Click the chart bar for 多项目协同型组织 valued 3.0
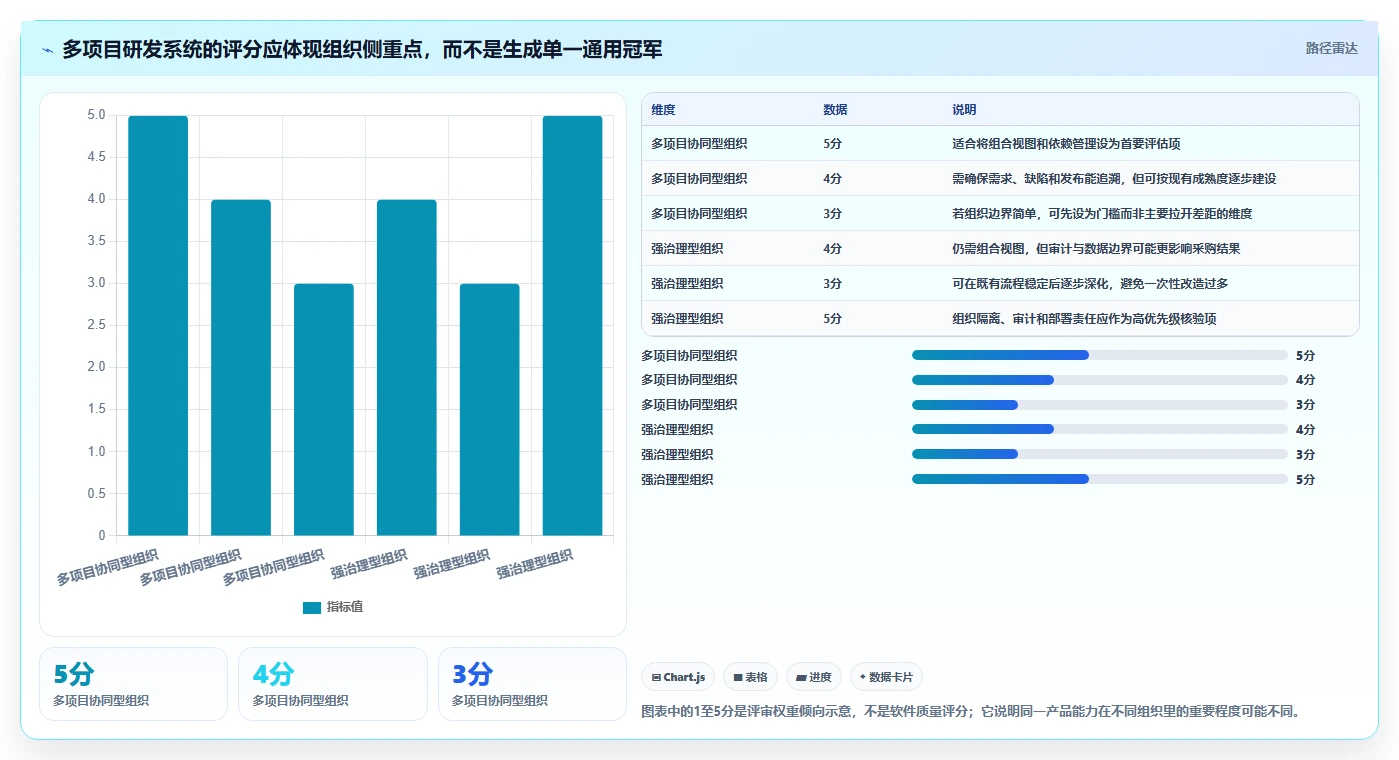 pos(324,410)
